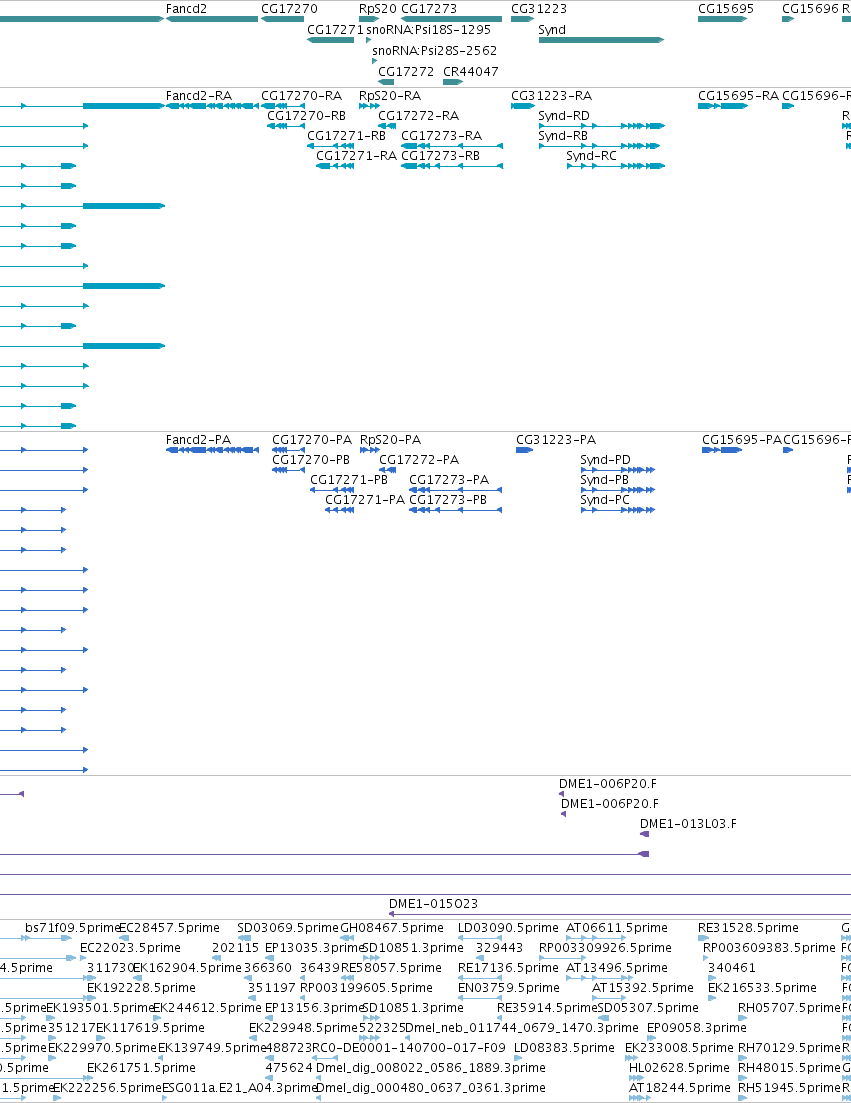
Task: Click the RpS20-RA transcript label
Action: [x=390, y=96]
